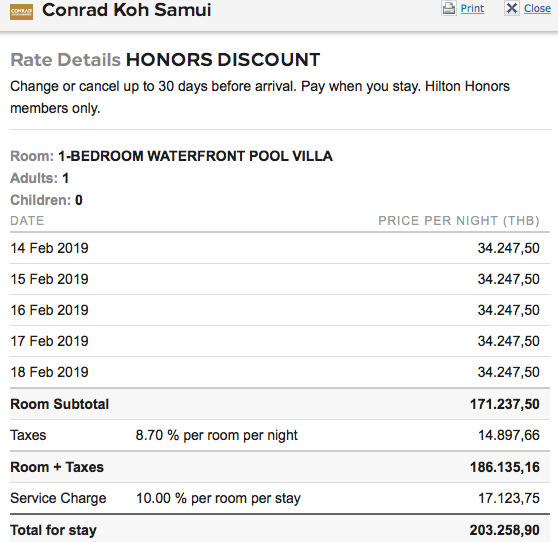This screenshot has width=558, height=542.
Task: Click the PRICE PER NIGHT (THB) column header
Action: (x=459, y=221)
